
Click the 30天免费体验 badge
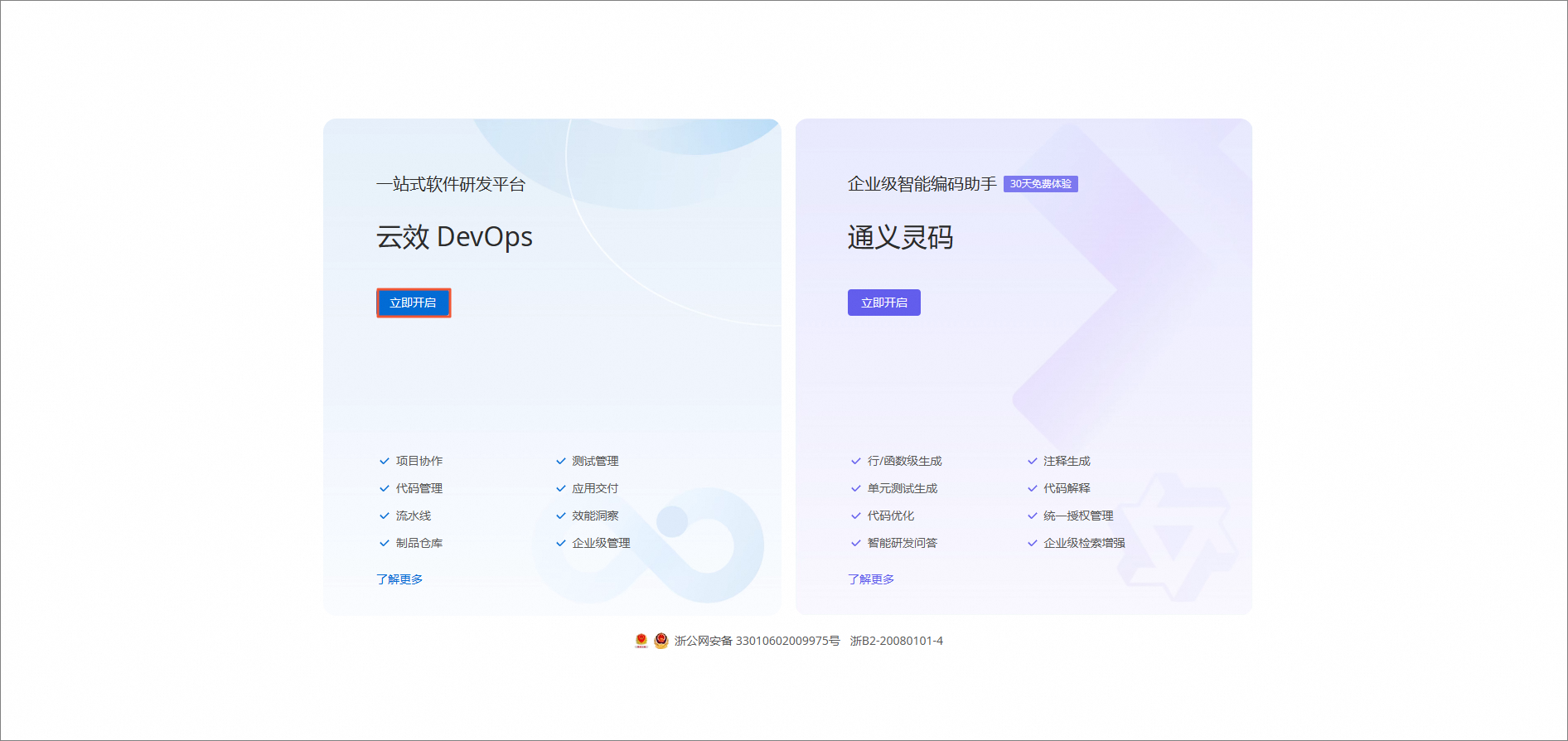coord(1041,184)
